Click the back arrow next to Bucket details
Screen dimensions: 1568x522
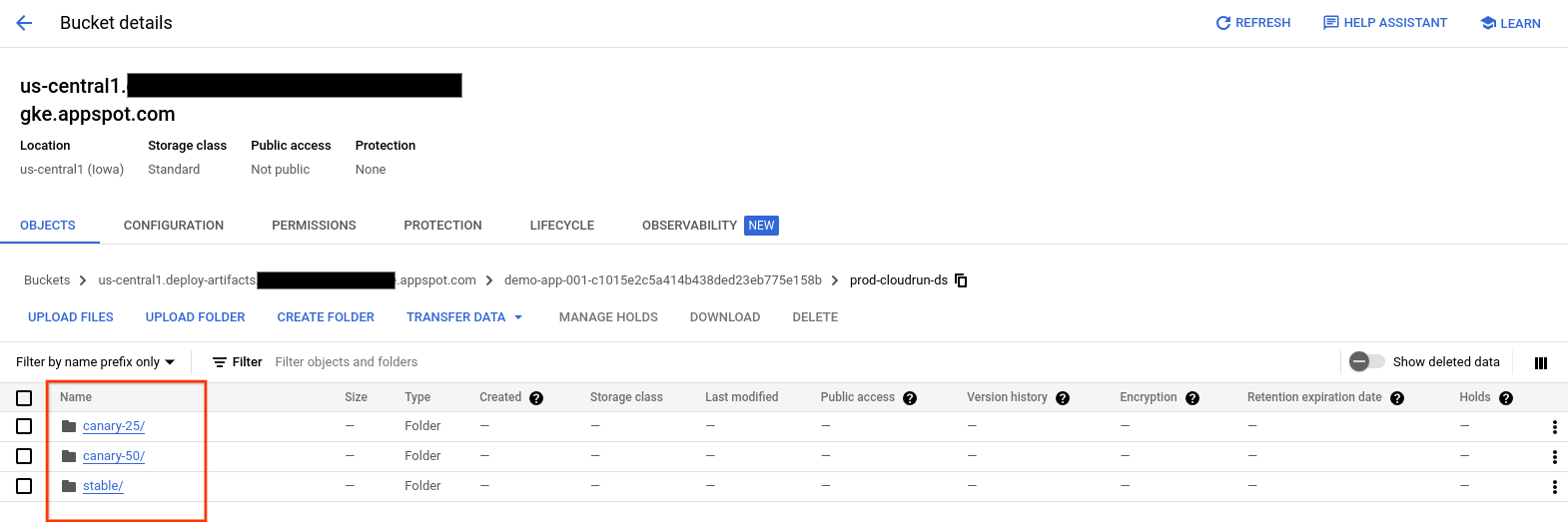(24, 23)
